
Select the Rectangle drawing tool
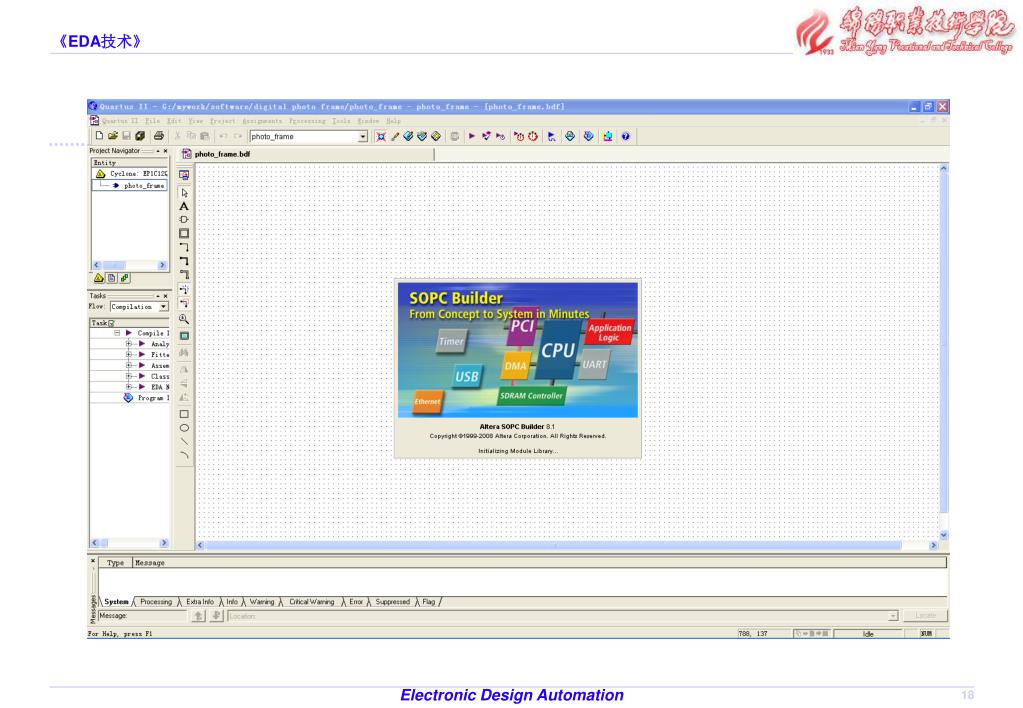[185, 414]
